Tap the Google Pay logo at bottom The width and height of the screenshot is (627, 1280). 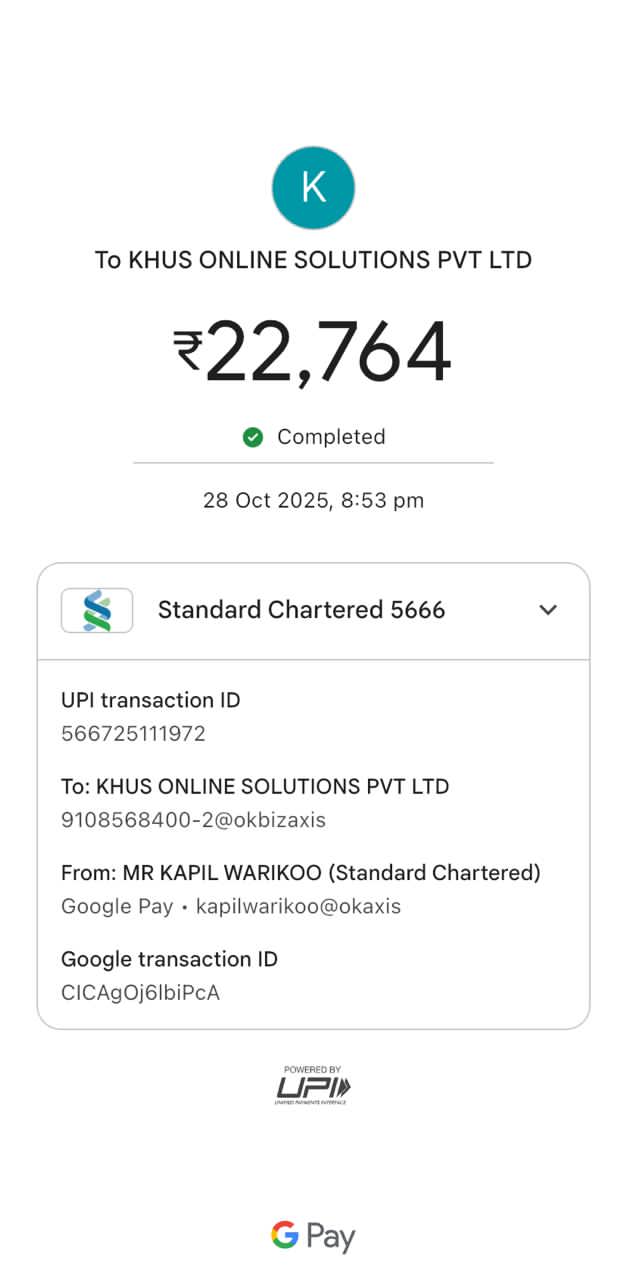[x=313, y=1237]
